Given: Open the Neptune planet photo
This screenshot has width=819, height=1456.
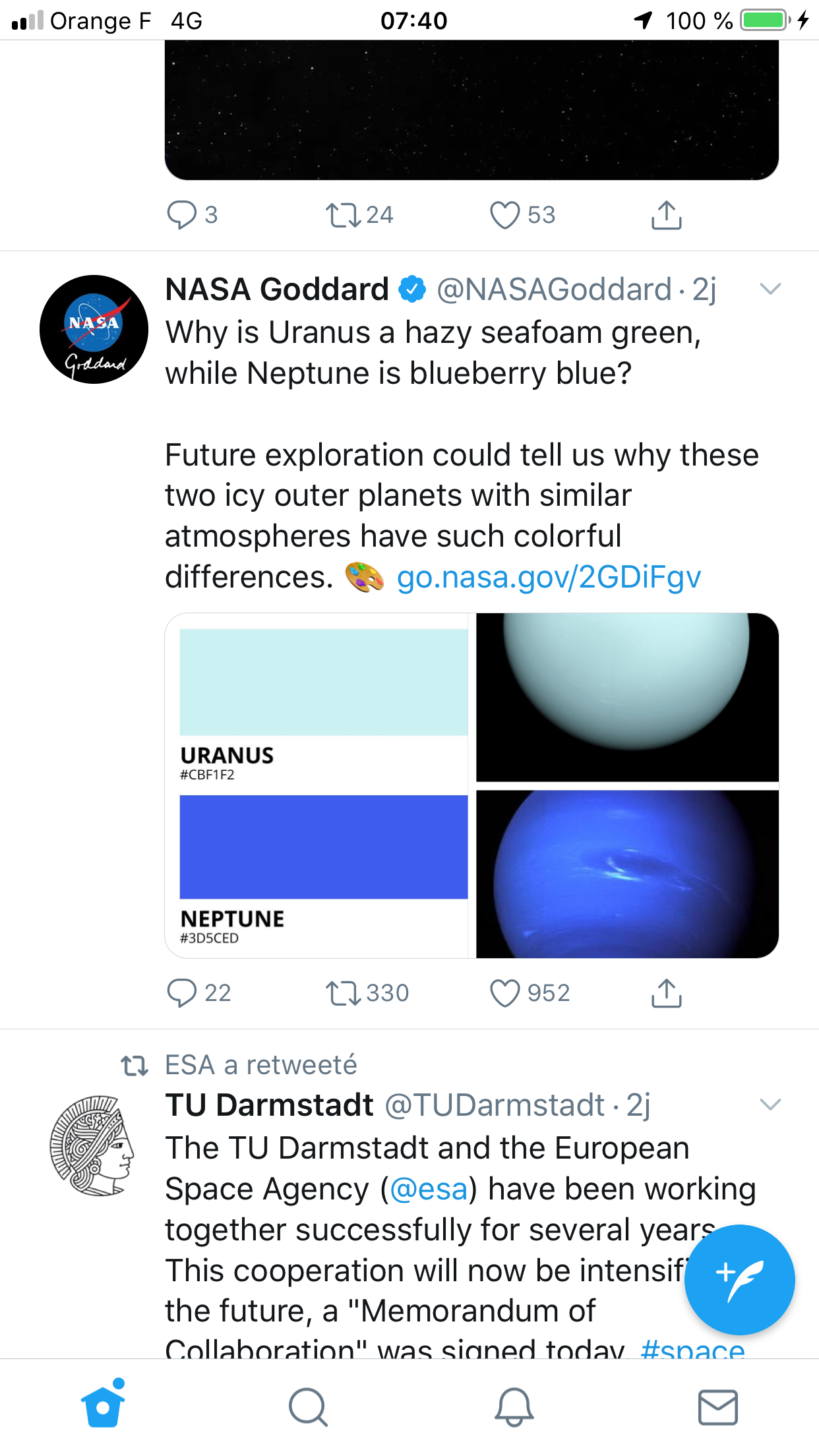Looking at the screenshot, I should (627, 874).
